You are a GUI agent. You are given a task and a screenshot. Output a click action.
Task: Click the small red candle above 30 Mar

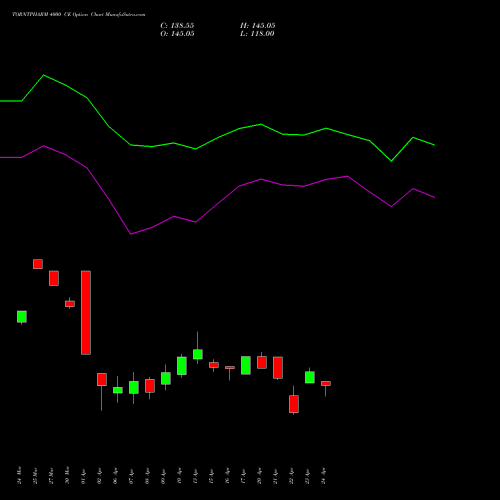pos(70,304)
